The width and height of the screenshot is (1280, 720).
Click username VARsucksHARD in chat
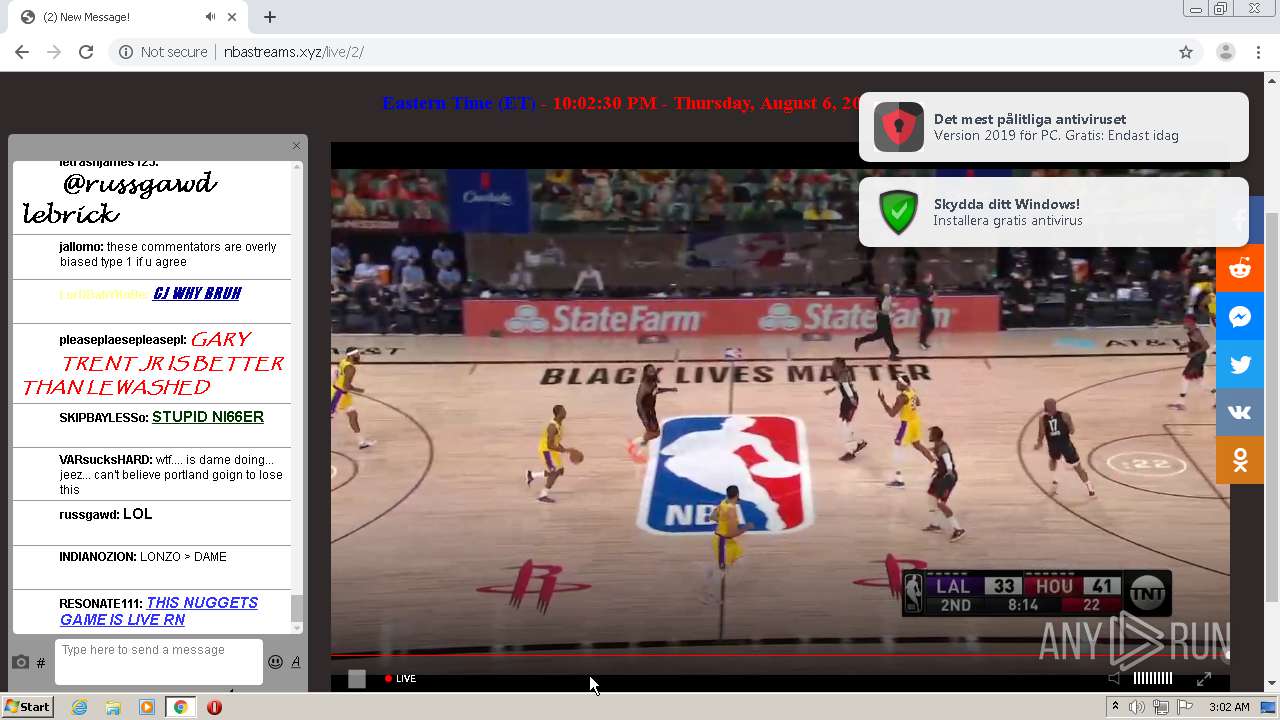coord(105,460)
